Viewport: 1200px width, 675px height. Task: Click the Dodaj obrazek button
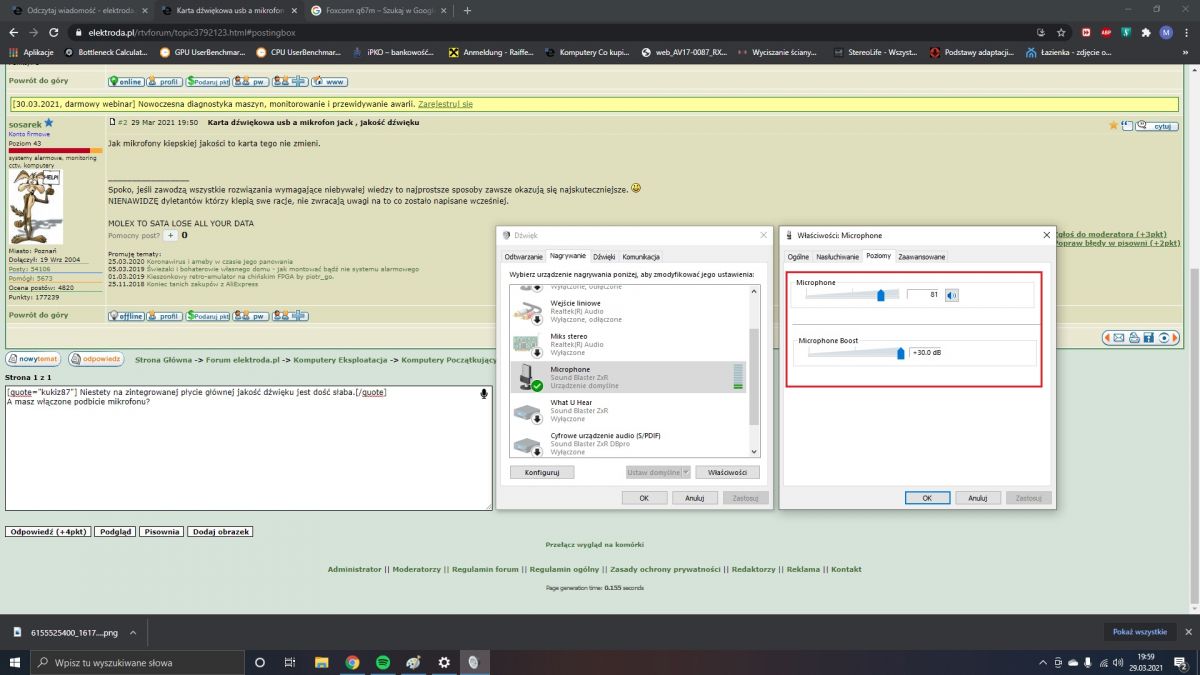tap(219, 532)
